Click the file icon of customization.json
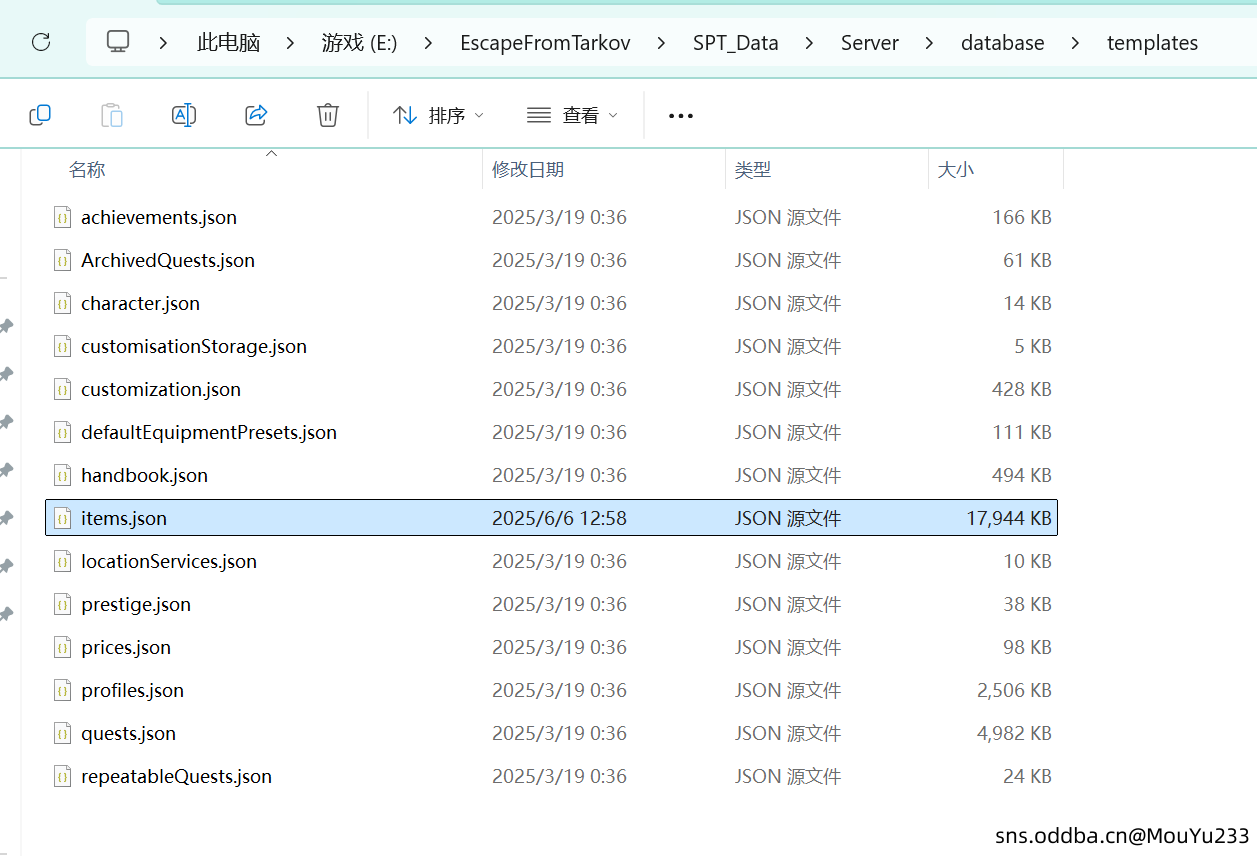Image resolution: width=1257 pixels, height=856 pixels. coord(62,389)
